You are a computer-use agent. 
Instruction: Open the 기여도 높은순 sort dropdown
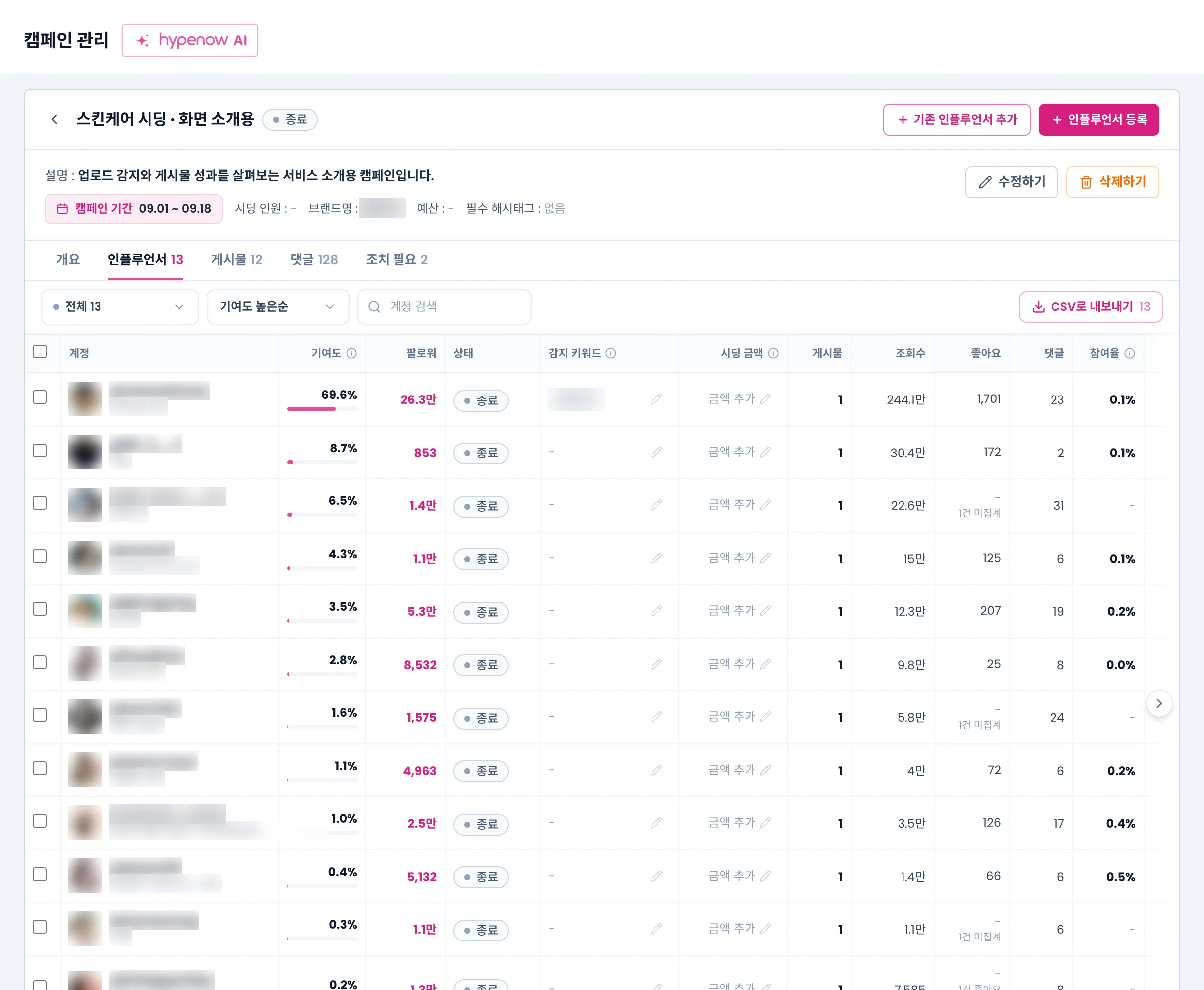278,307
